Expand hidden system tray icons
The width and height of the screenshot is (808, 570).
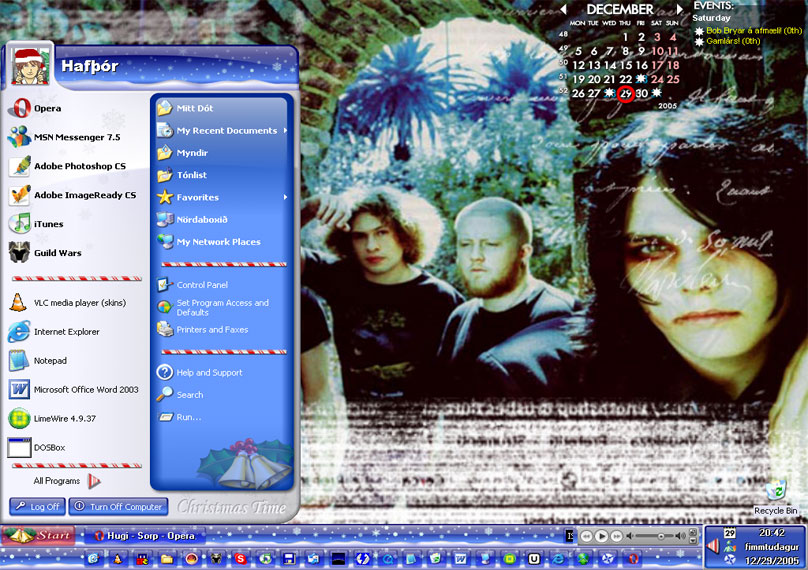(712, 548)
